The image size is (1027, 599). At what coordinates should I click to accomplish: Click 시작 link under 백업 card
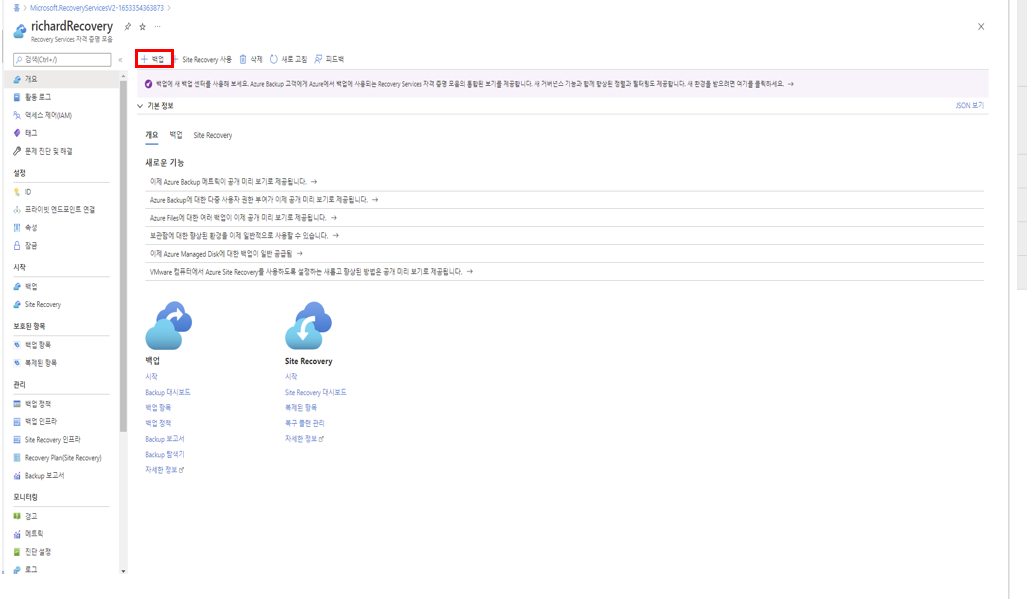[x=151, y=376]
